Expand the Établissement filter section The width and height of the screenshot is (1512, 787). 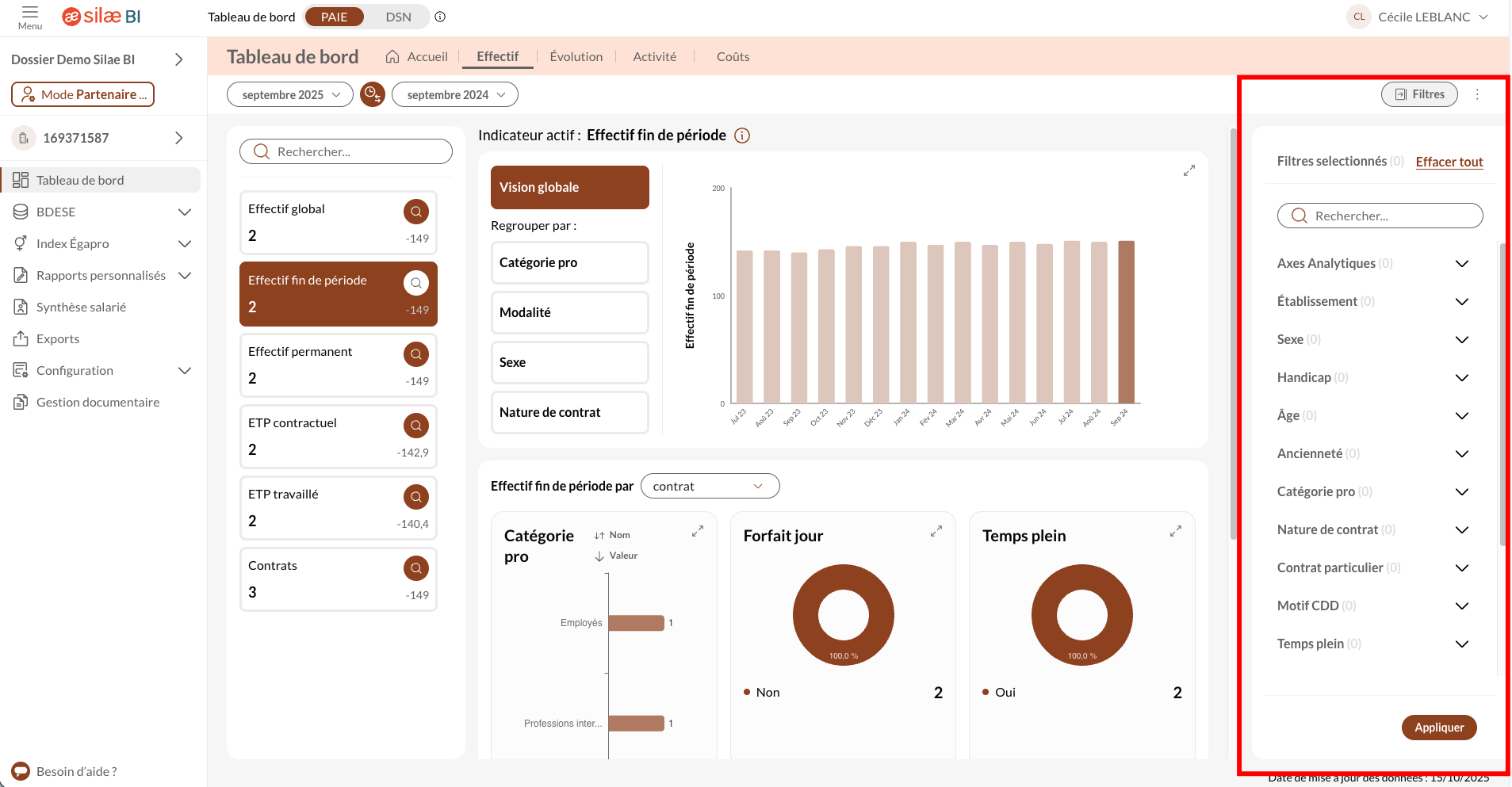[x=1461, y=301]
